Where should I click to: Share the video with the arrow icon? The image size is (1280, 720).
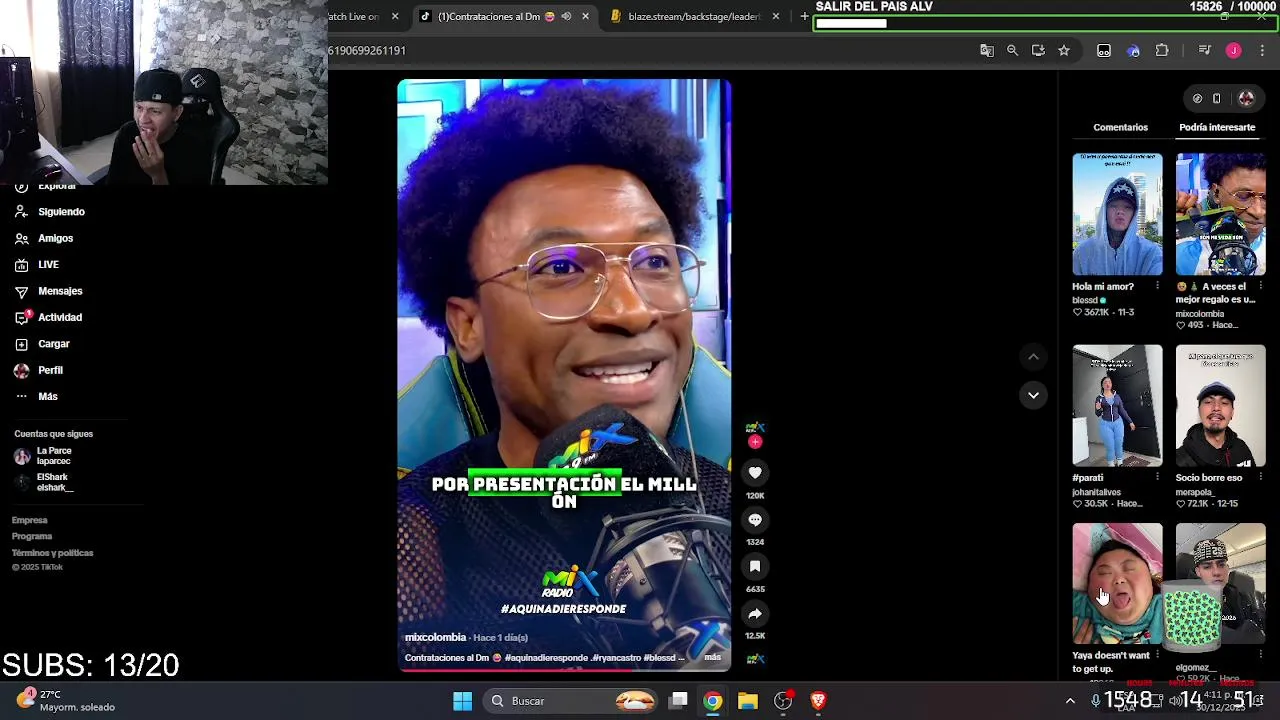point(755,614)
